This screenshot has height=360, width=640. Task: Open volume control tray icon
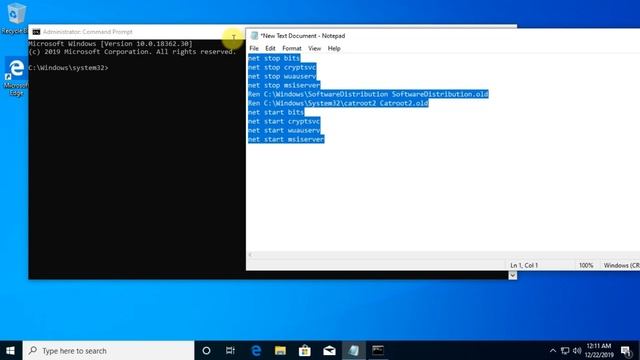click(x=577, y=351)
